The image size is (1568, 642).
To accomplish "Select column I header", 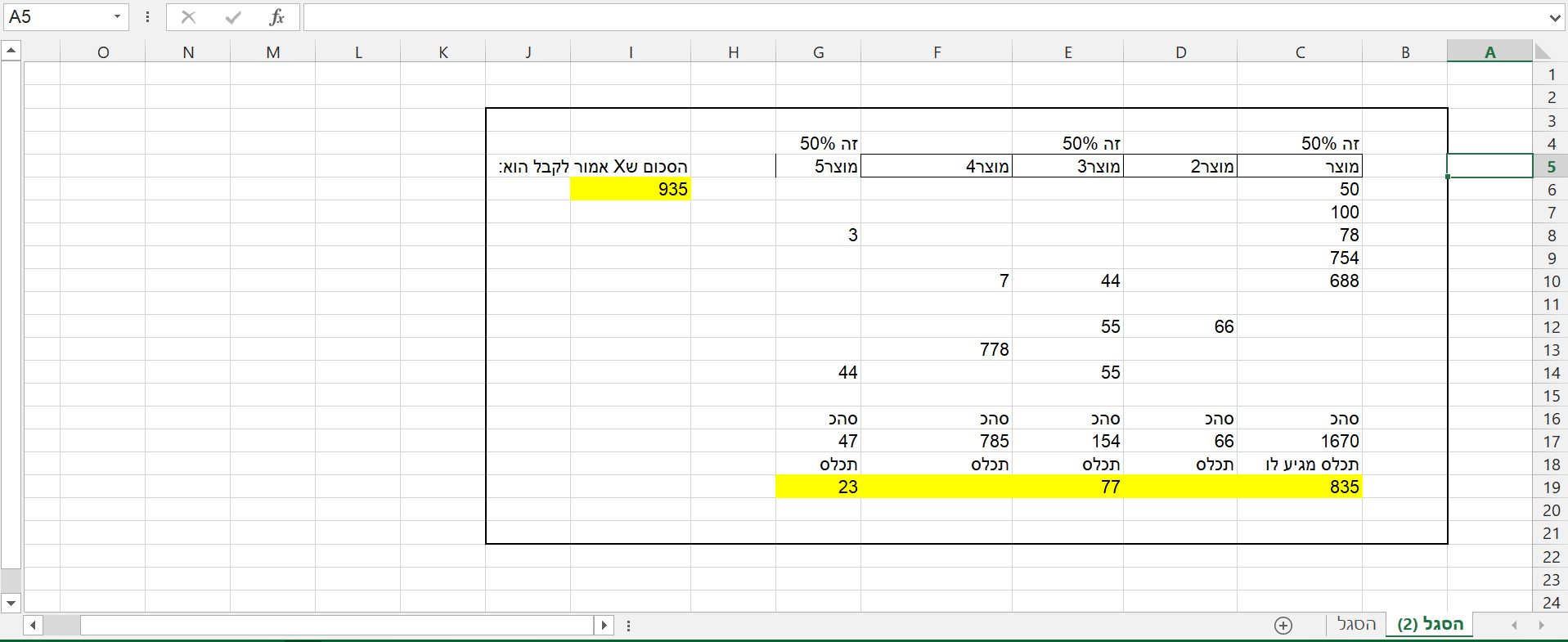I will 631,52.
